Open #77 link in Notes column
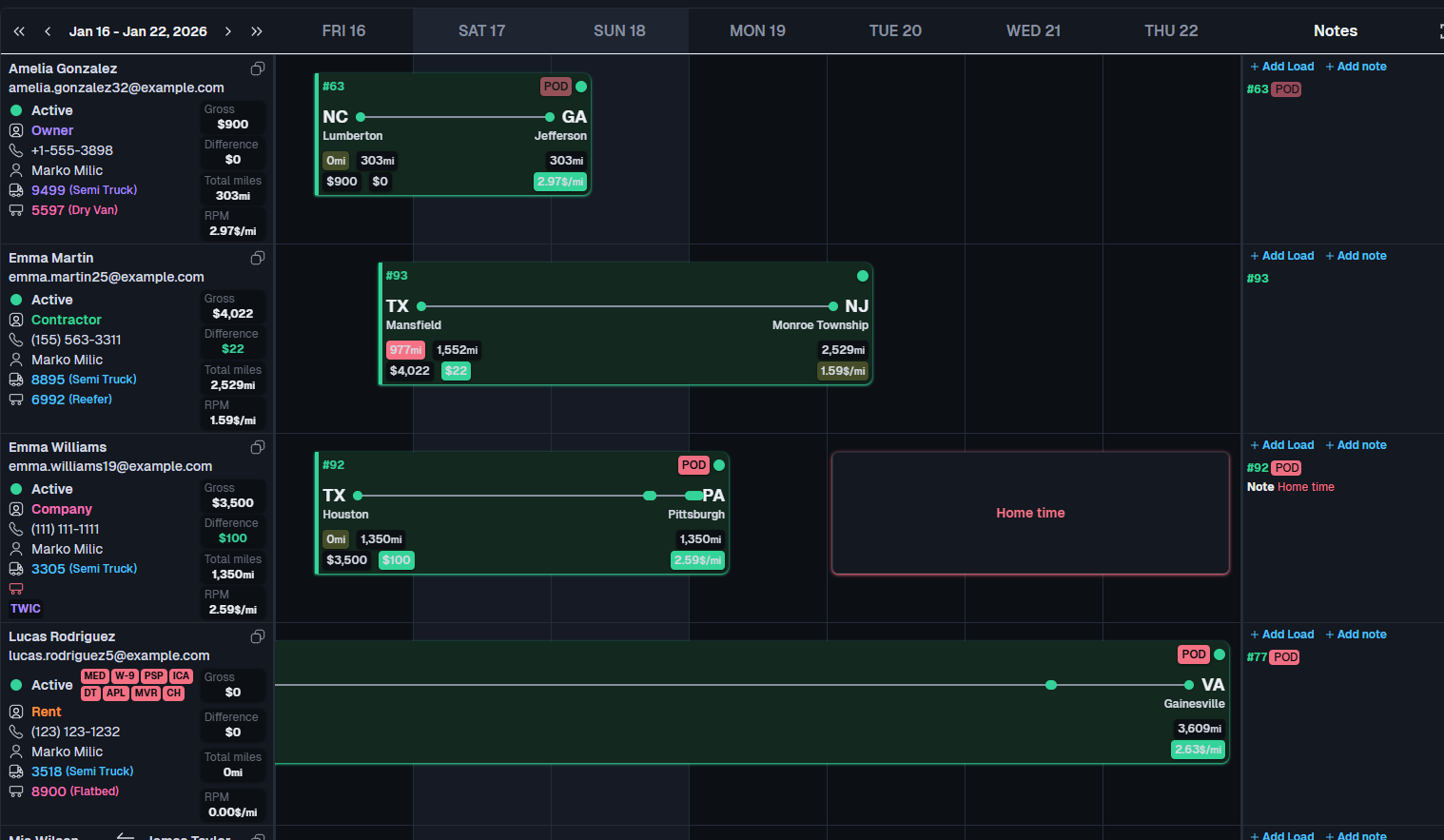This screenshot has height=840, width=1444. 1257,657
